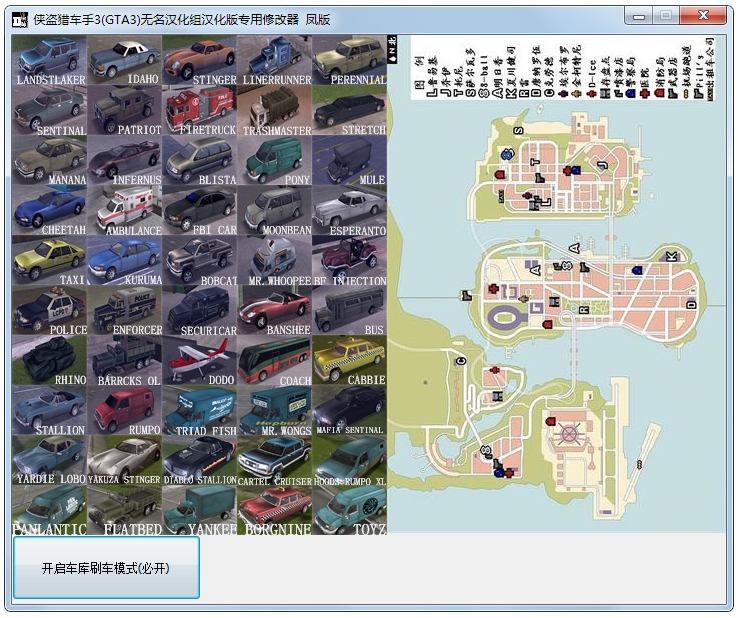The height and width of the screenshot is (618, 738).
Task: Select the Landstalker vehicle icon
Action: pos(49,60)
